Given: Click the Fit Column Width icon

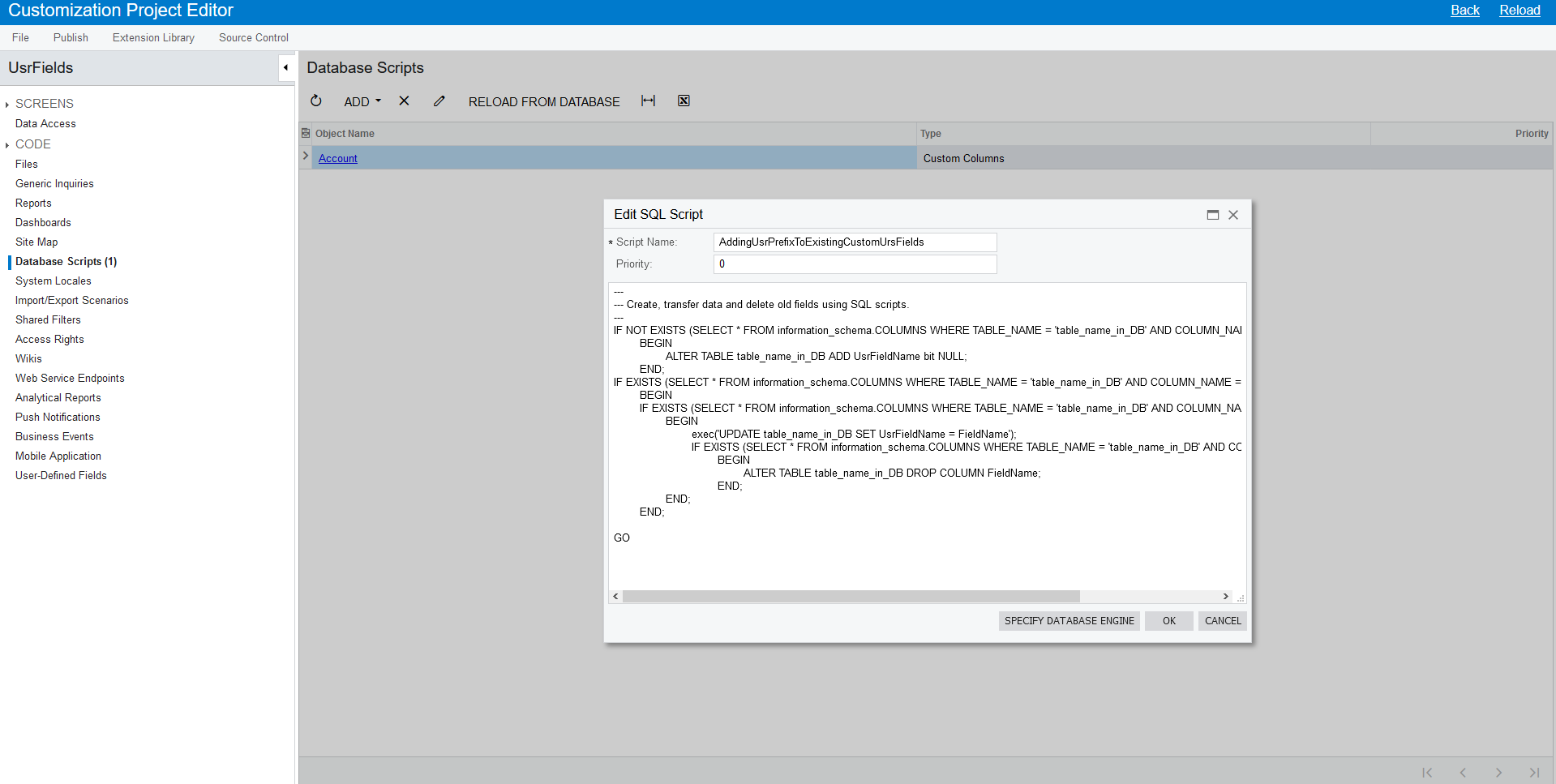Looking at the screenshot, I should click(648, 101).
